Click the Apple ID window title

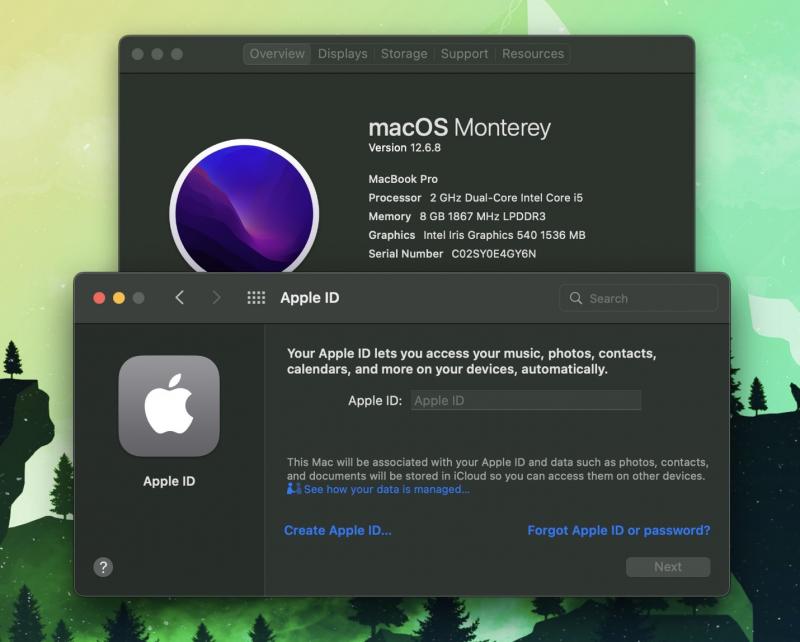[x=310, y=298]
